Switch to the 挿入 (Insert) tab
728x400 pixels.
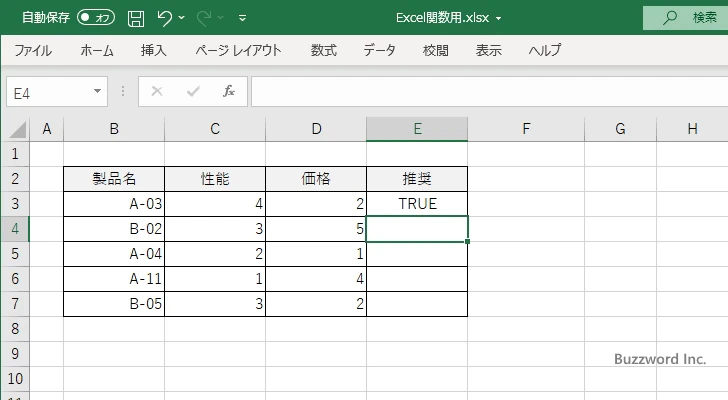(153, 50)
